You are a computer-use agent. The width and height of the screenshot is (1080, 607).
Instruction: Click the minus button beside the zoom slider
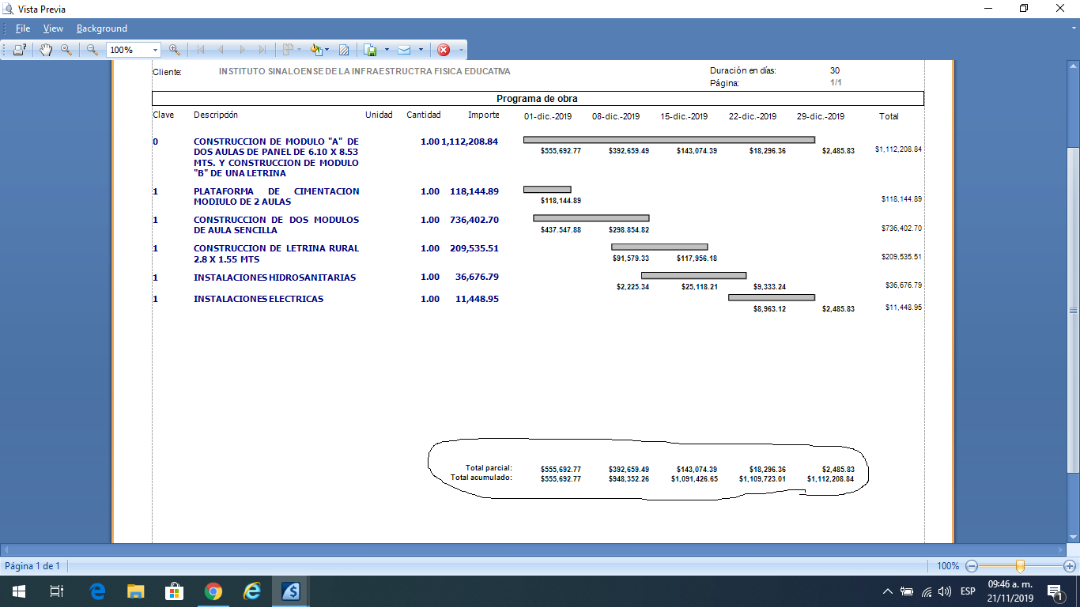pos(971,566)
